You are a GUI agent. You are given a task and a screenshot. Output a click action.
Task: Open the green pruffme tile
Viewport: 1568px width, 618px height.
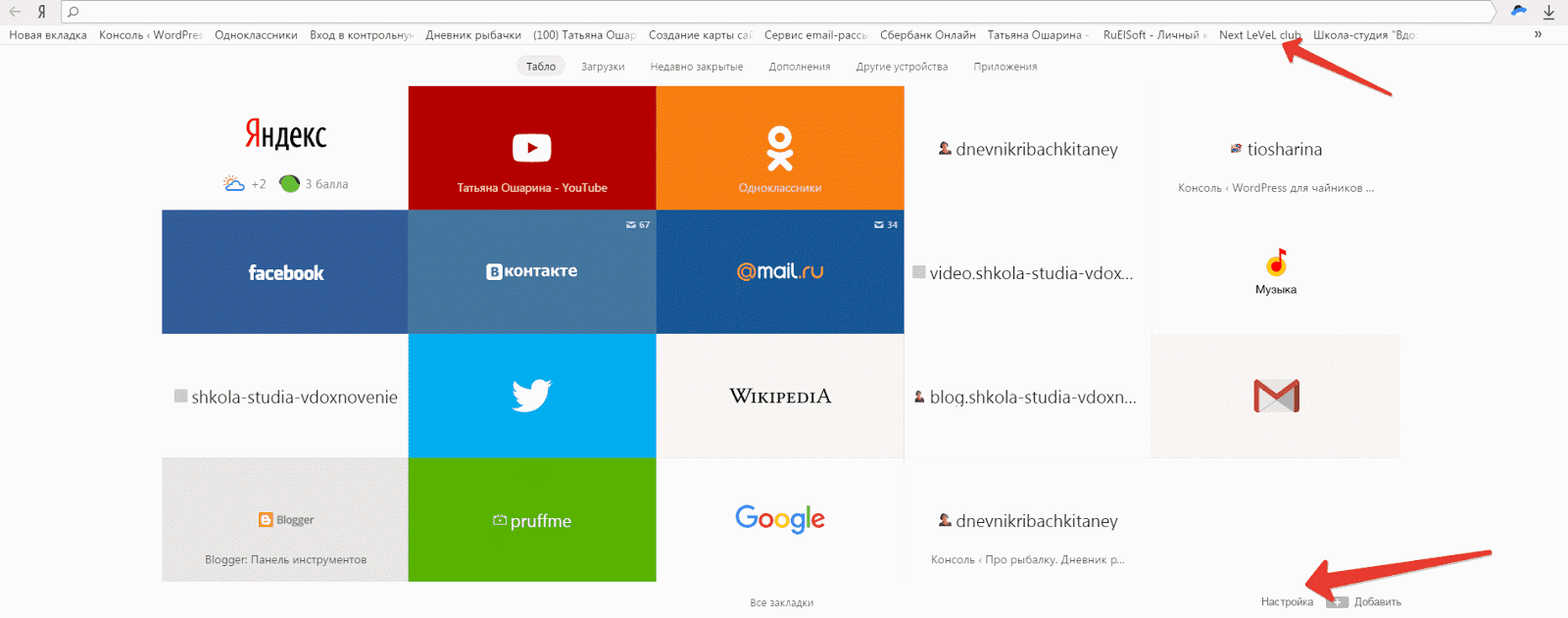click(x=532, y=520)
